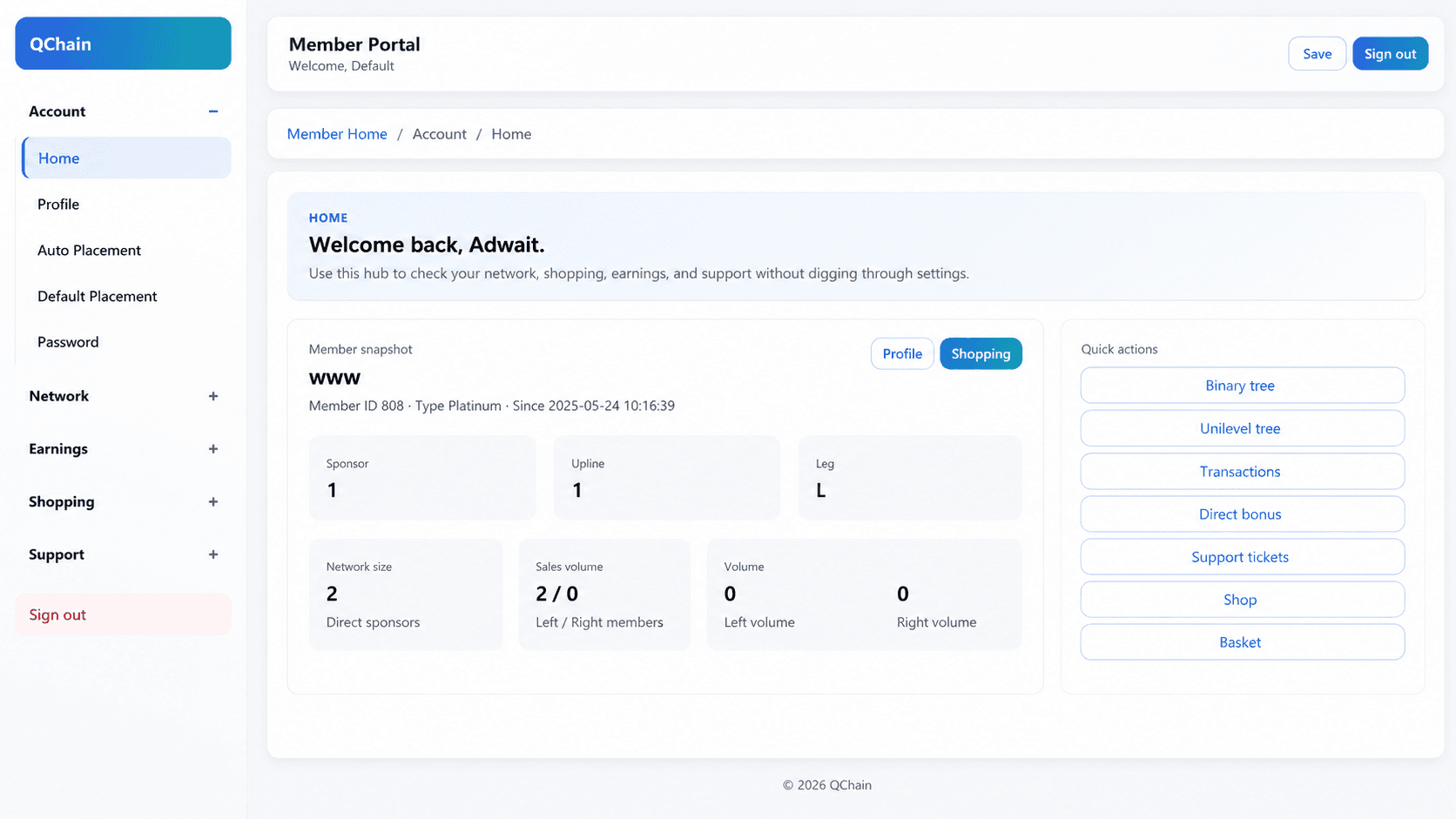Click the blue Sign out header button
Viewport: 1456px width, 819px height.
pyautogui.click(x=1390, y=54)
